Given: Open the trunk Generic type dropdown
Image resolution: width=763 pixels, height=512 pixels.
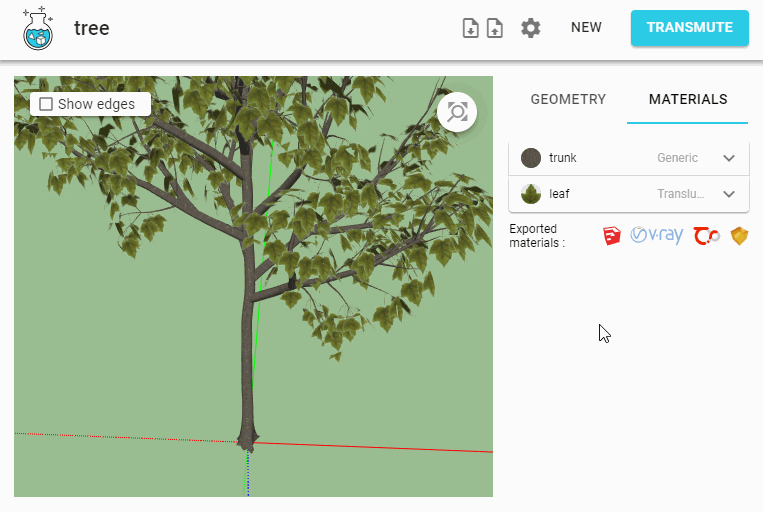Looking at the screenshot, I should point(677,158).
